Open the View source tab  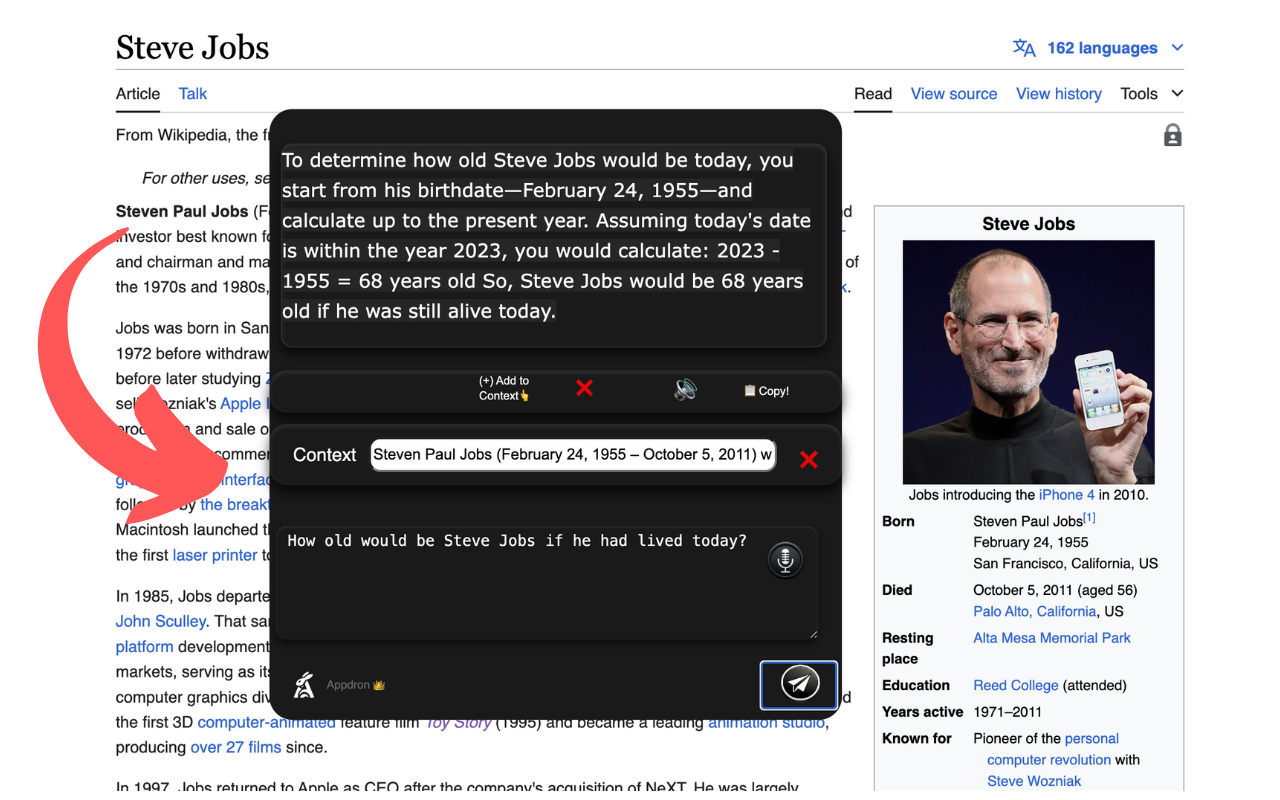point(954,93)
